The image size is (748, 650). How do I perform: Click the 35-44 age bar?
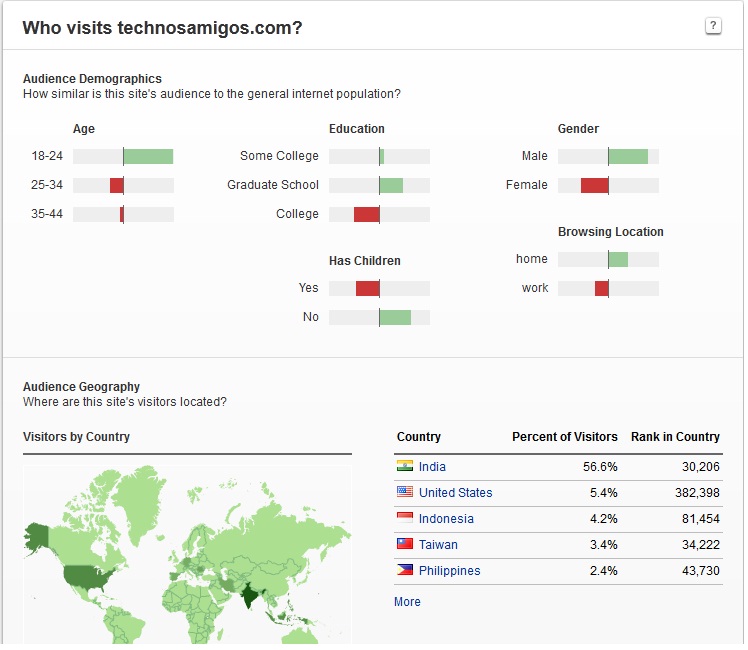(123, 216)
